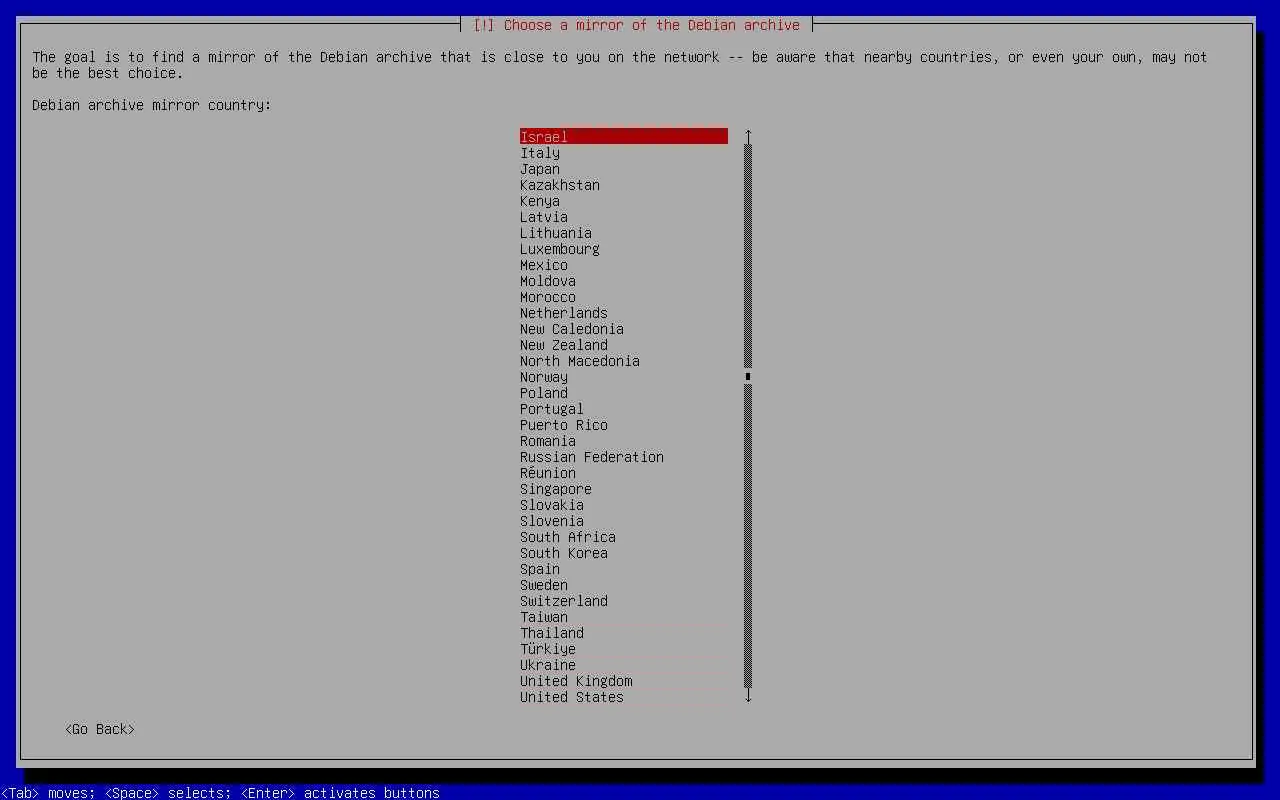
Task: Choose Moldova in the country list
Action: 624,280
